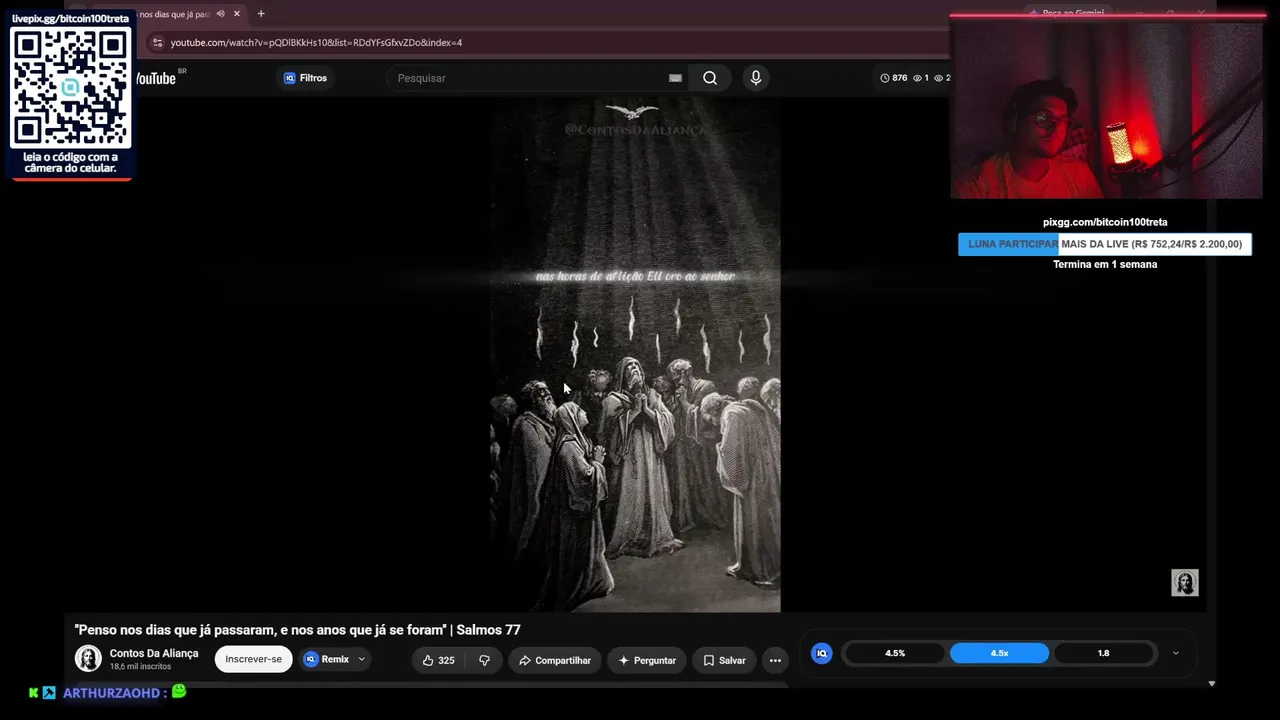
Task: Click the Remix button
Action: pyautogui.click(x=327, y=660)
